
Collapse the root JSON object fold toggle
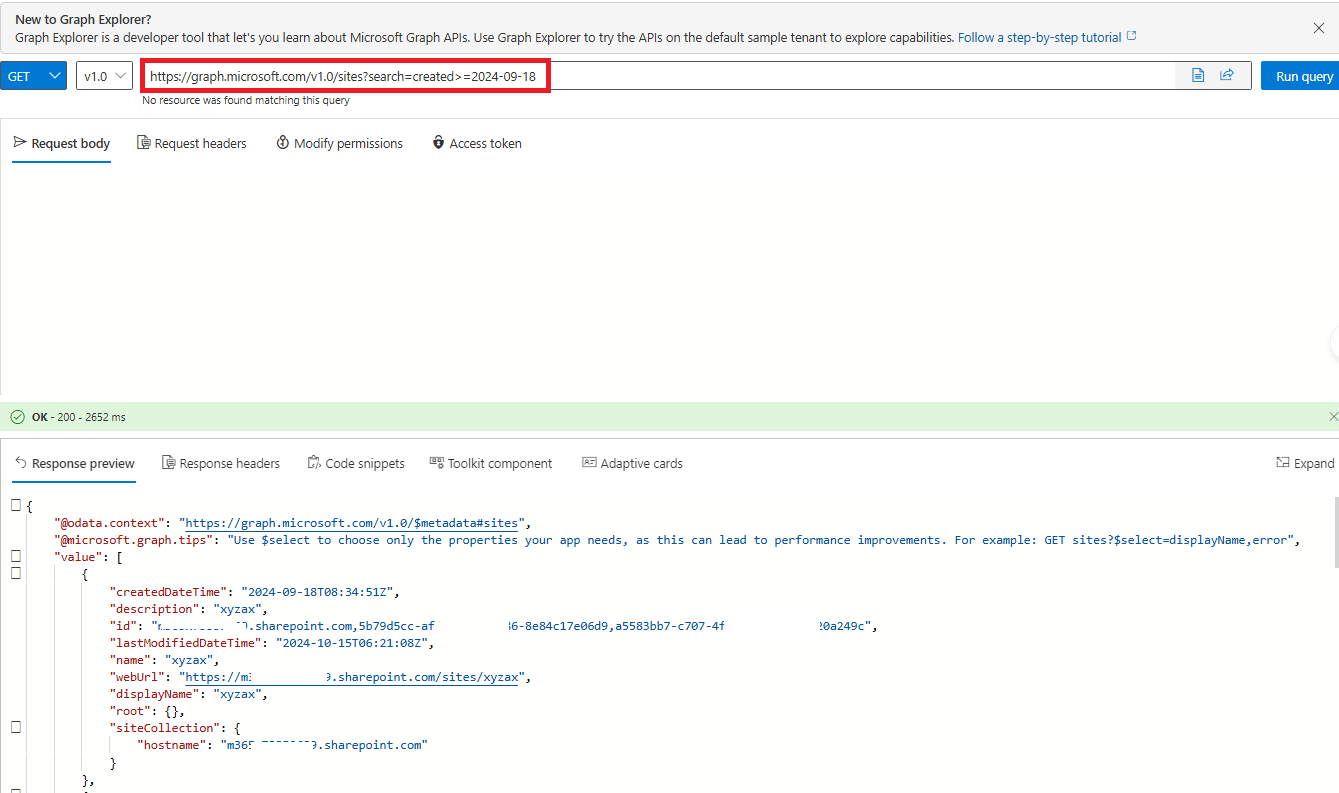click(x=16, y=505)
